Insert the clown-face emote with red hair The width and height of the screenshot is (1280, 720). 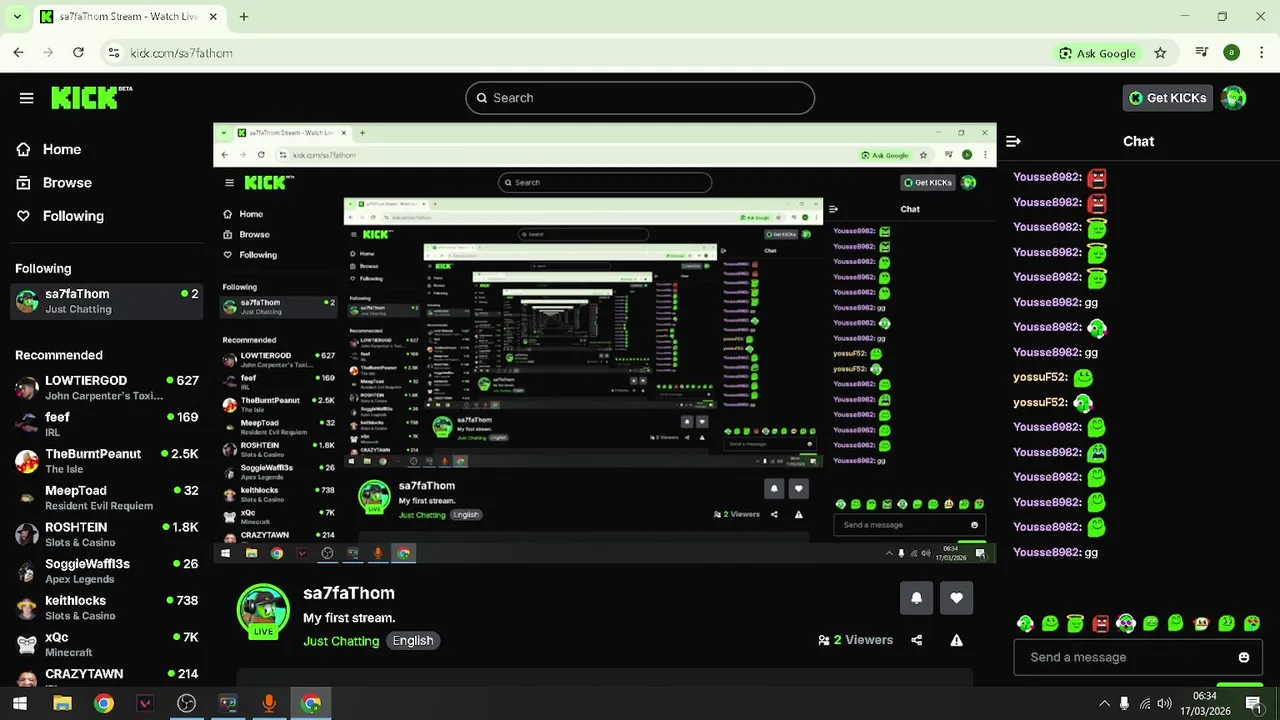click(x=1201, y=623)
